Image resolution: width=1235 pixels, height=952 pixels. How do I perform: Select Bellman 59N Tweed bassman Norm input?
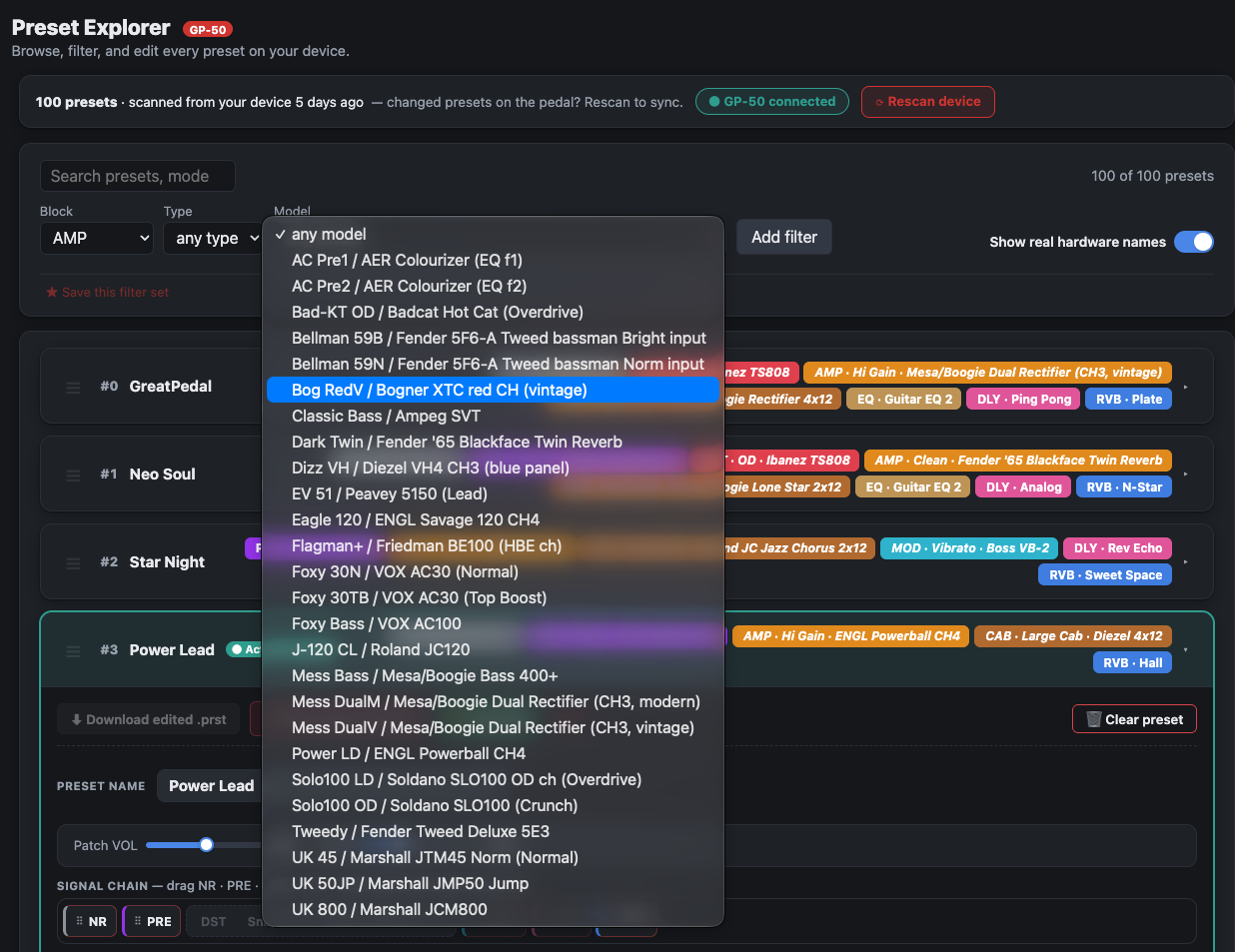tap(493, 364)
